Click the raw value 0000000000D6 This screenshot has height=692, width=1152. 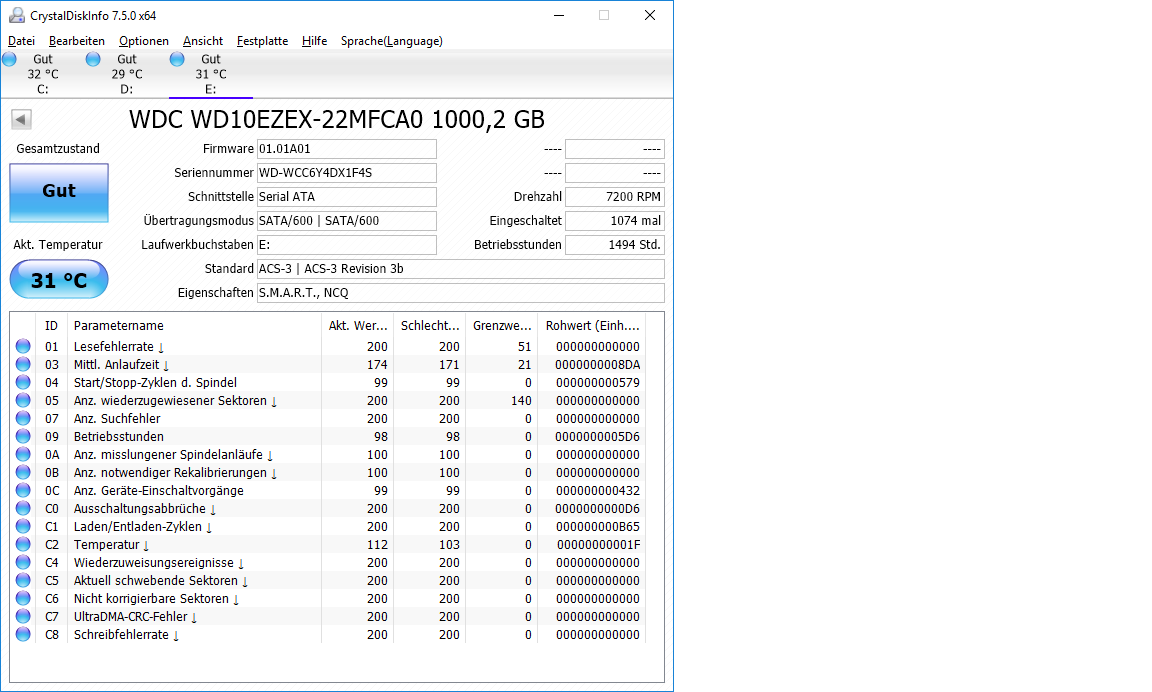point(597,508)
